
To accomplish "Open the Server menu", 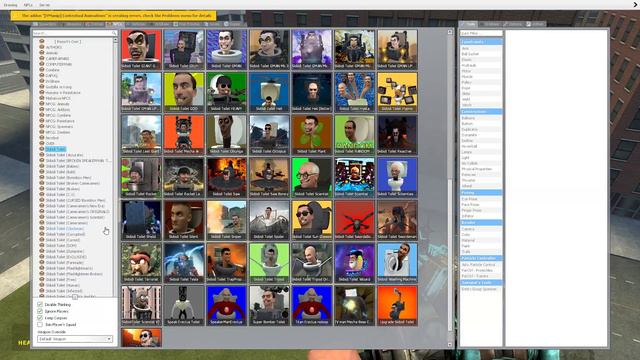I will coord(44,5).
